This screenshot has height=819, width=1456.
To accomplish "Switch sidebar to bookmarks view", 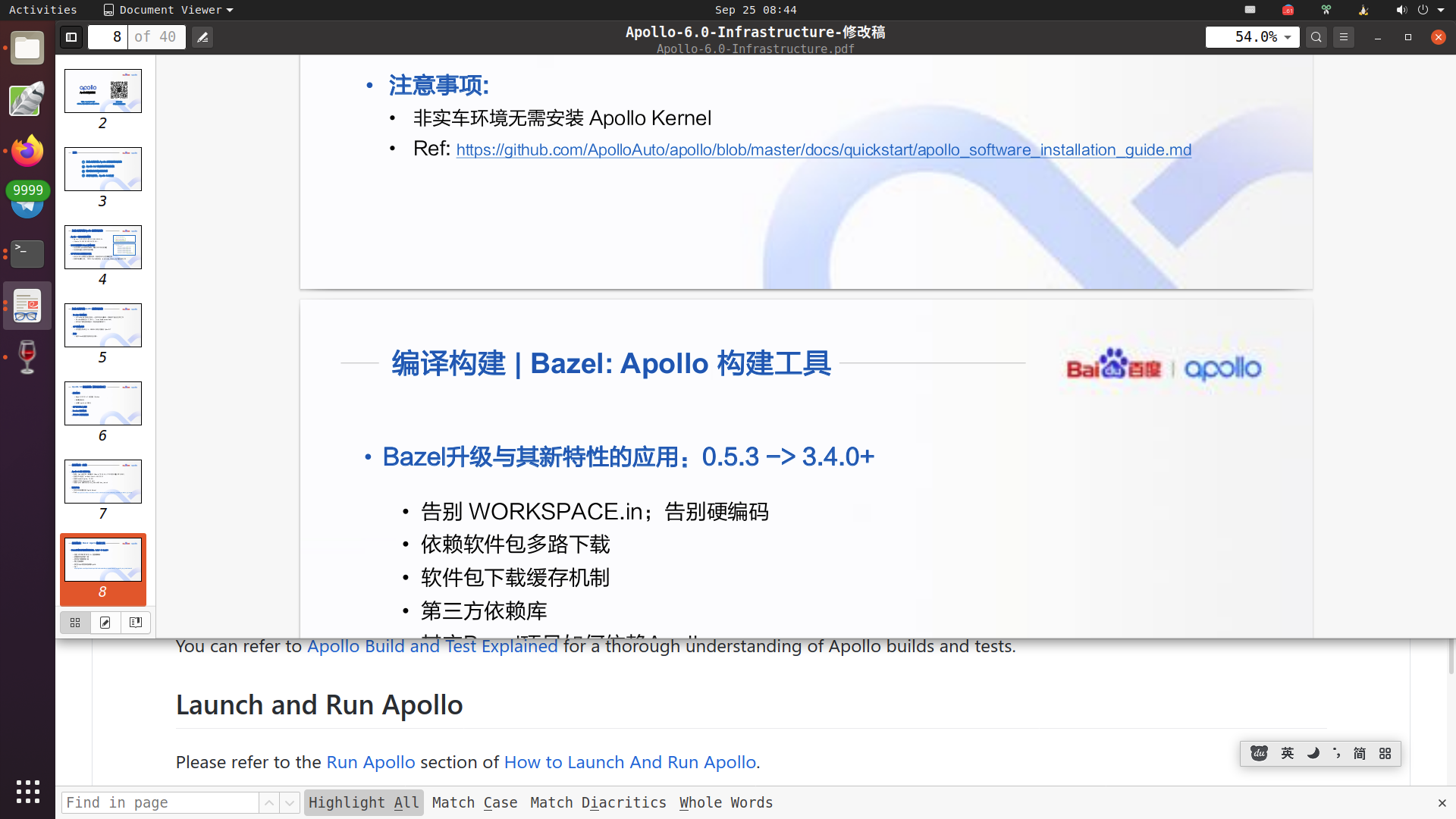I will [x=136, y=622].
